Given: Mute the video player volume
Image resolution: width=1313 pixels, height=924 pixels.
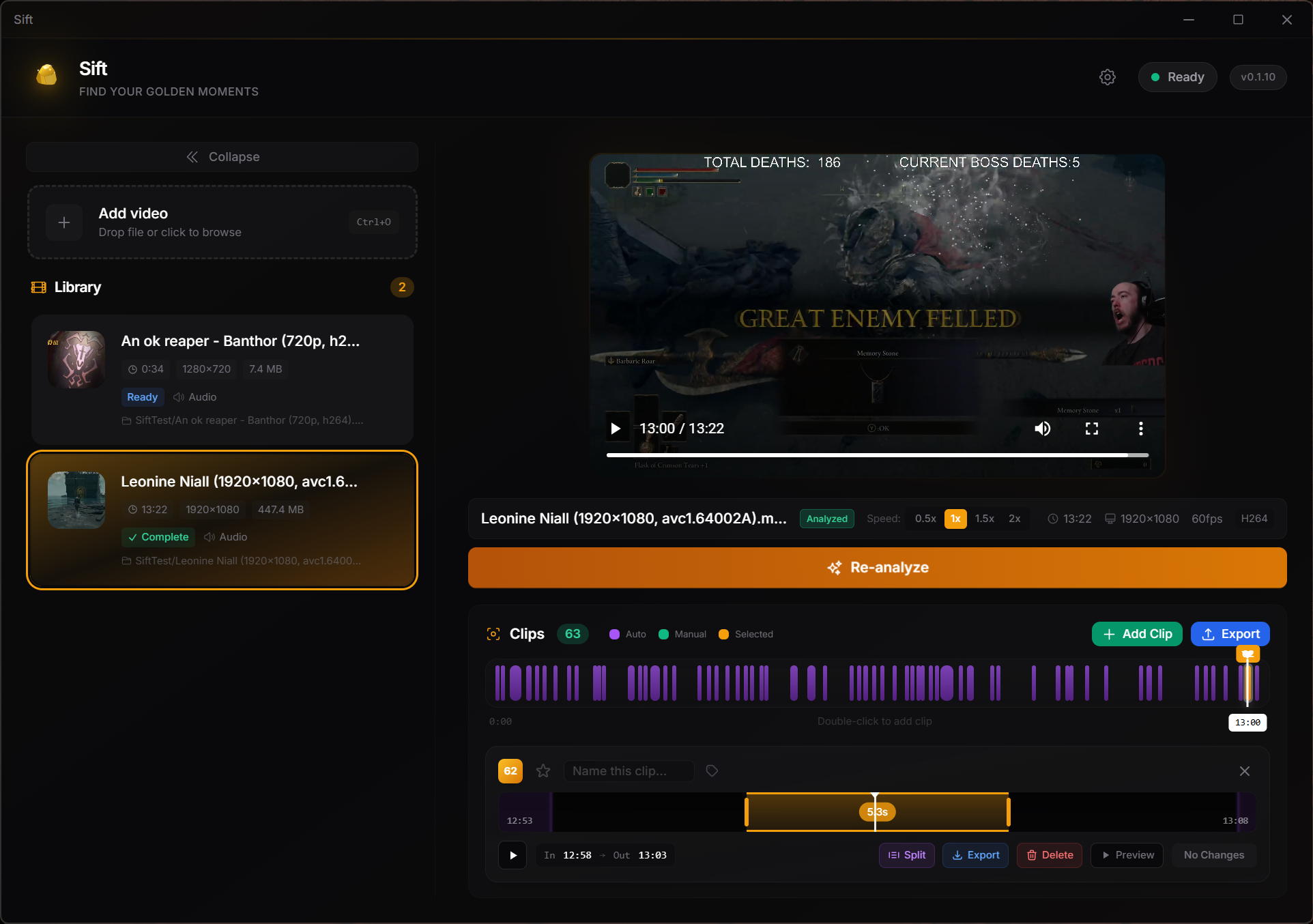Looking at the screenshot, I should tap(1042, 428).
